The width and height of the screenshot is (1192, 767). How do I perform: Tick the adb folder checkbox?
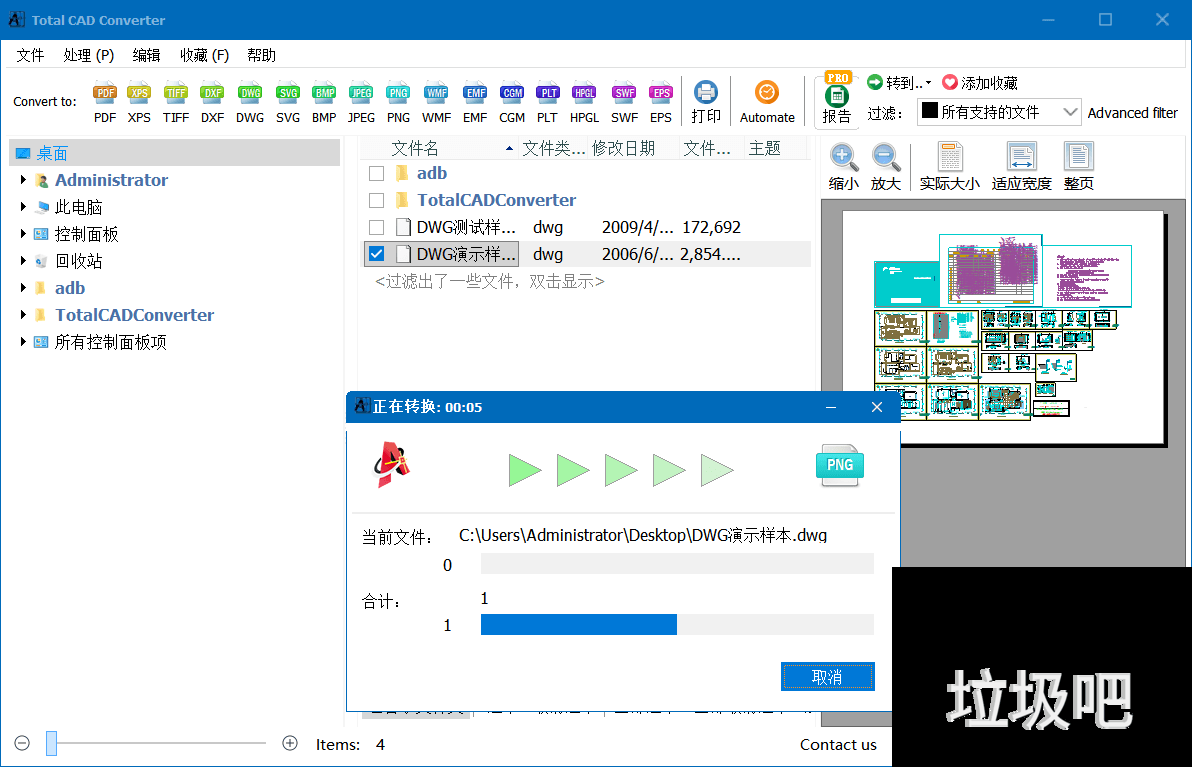pos(377,172)
